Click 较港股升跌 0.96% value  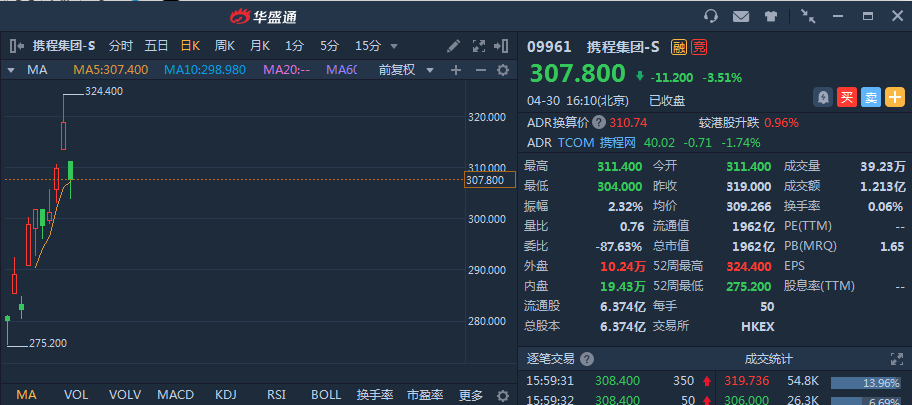tap(781, 123)
